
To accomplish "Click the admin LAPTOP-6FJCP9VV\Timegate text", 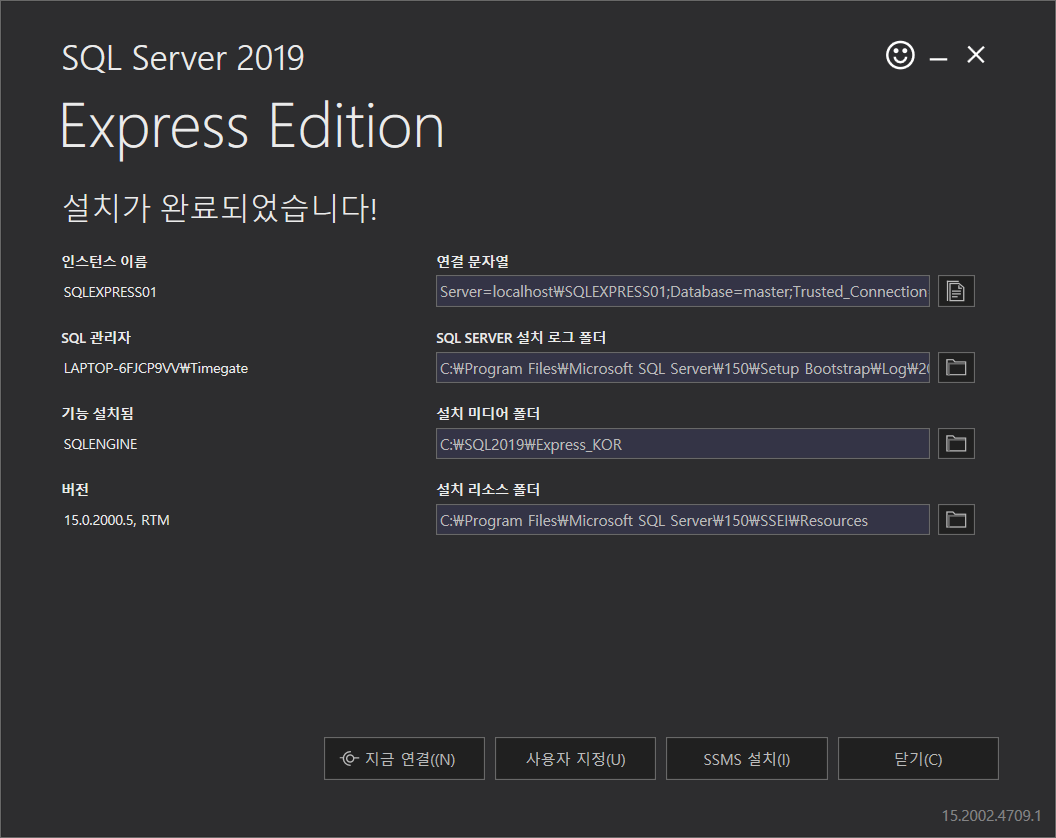I will [156, 368].
